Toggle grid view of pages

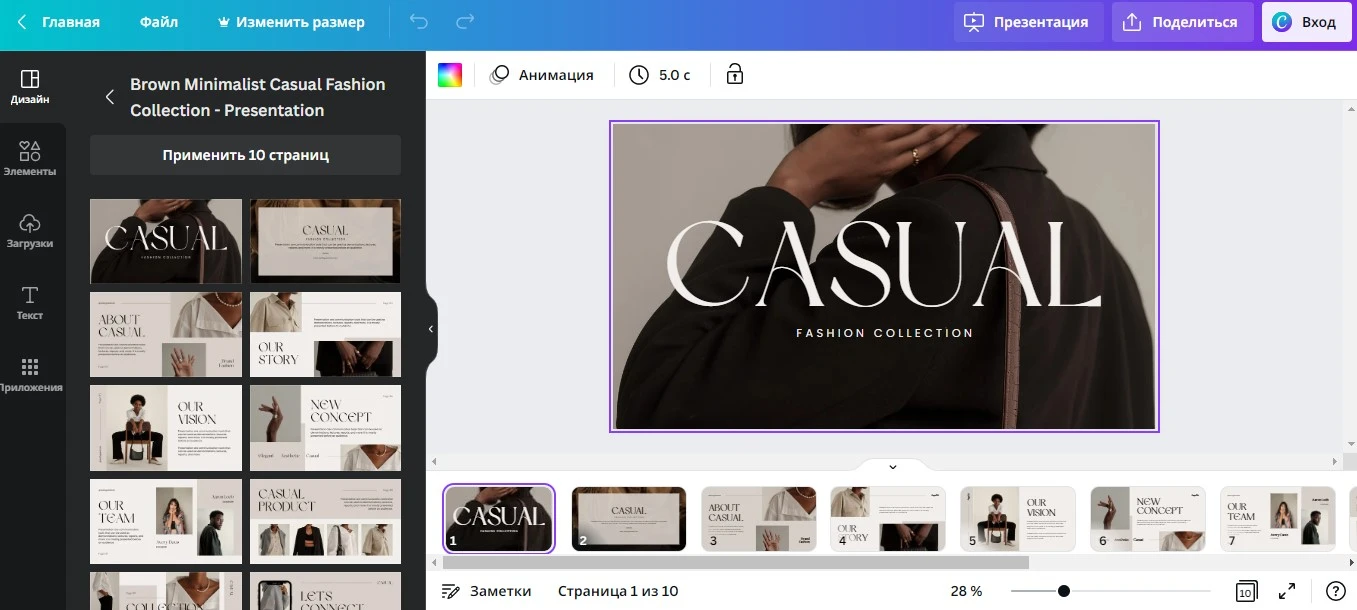point(1245,591)
